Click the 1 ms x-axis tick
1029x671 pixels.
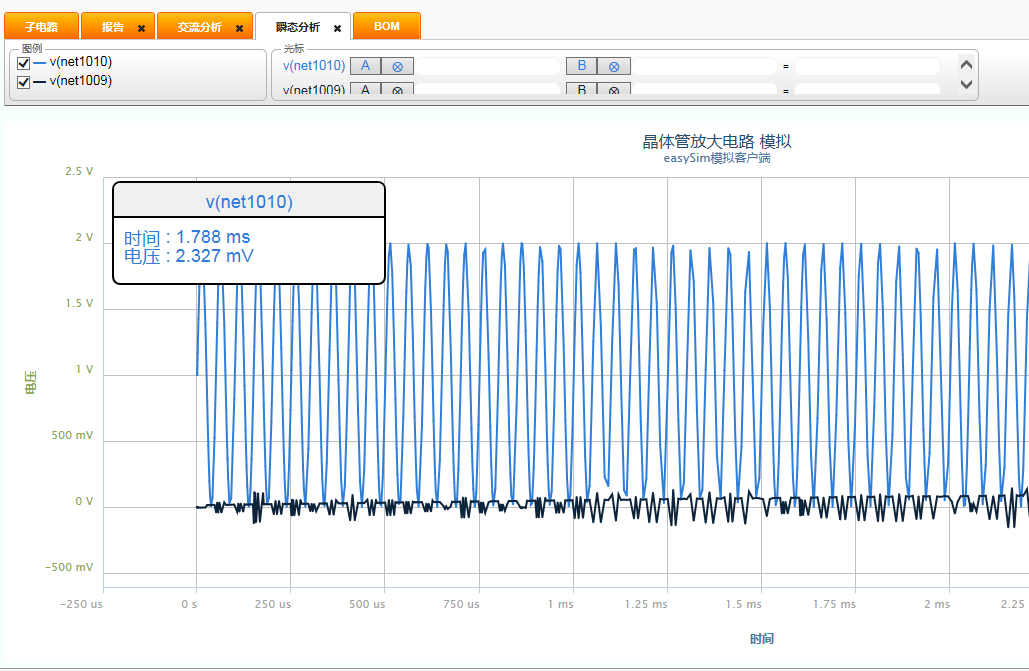(x=560, y=604)
